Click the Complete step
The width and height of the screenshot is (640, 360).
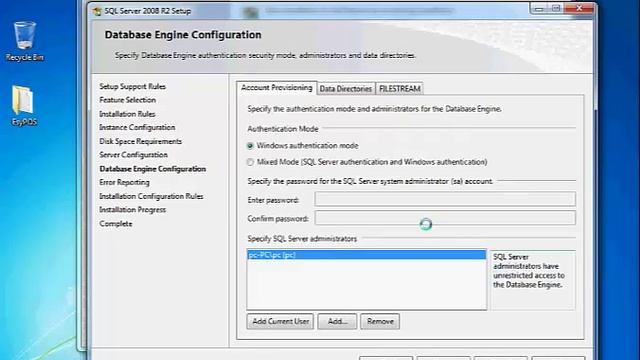click(116, 224)
